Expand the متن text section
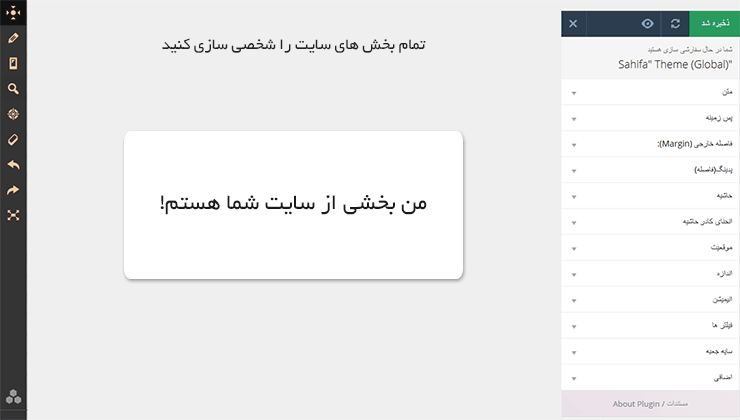Image resolution: width=740 pixels, height=420 pixels. point(650,92)
